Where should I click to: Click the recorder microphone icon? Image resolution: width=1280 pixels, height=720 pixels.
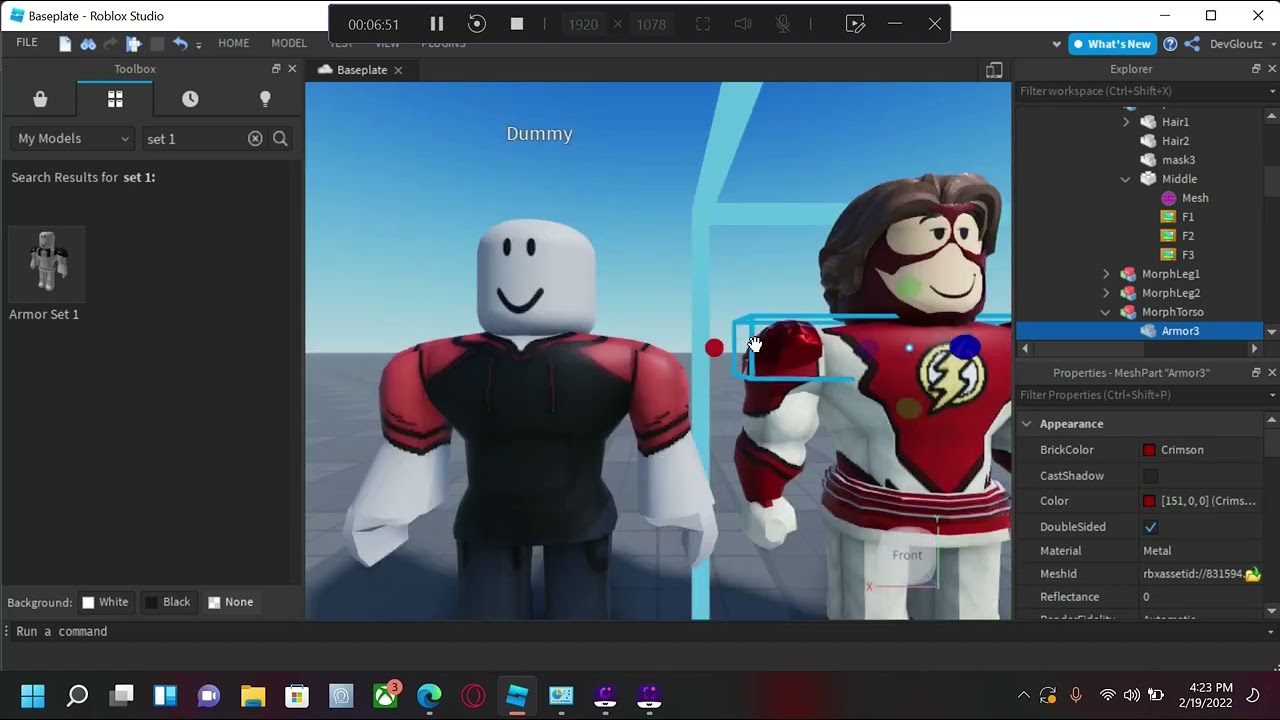pos(782,24)
